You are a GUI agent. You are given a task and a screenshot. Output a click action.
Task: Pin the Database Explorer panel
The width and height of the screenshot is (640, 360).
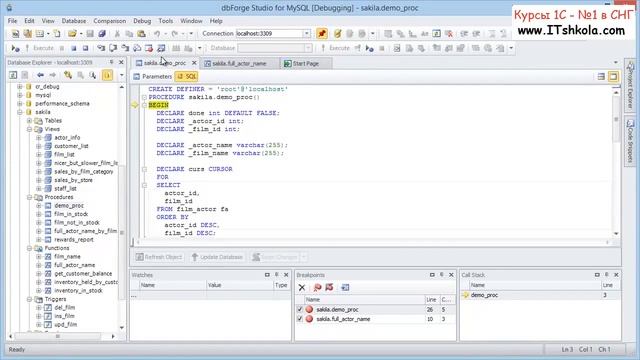(111, 62)
